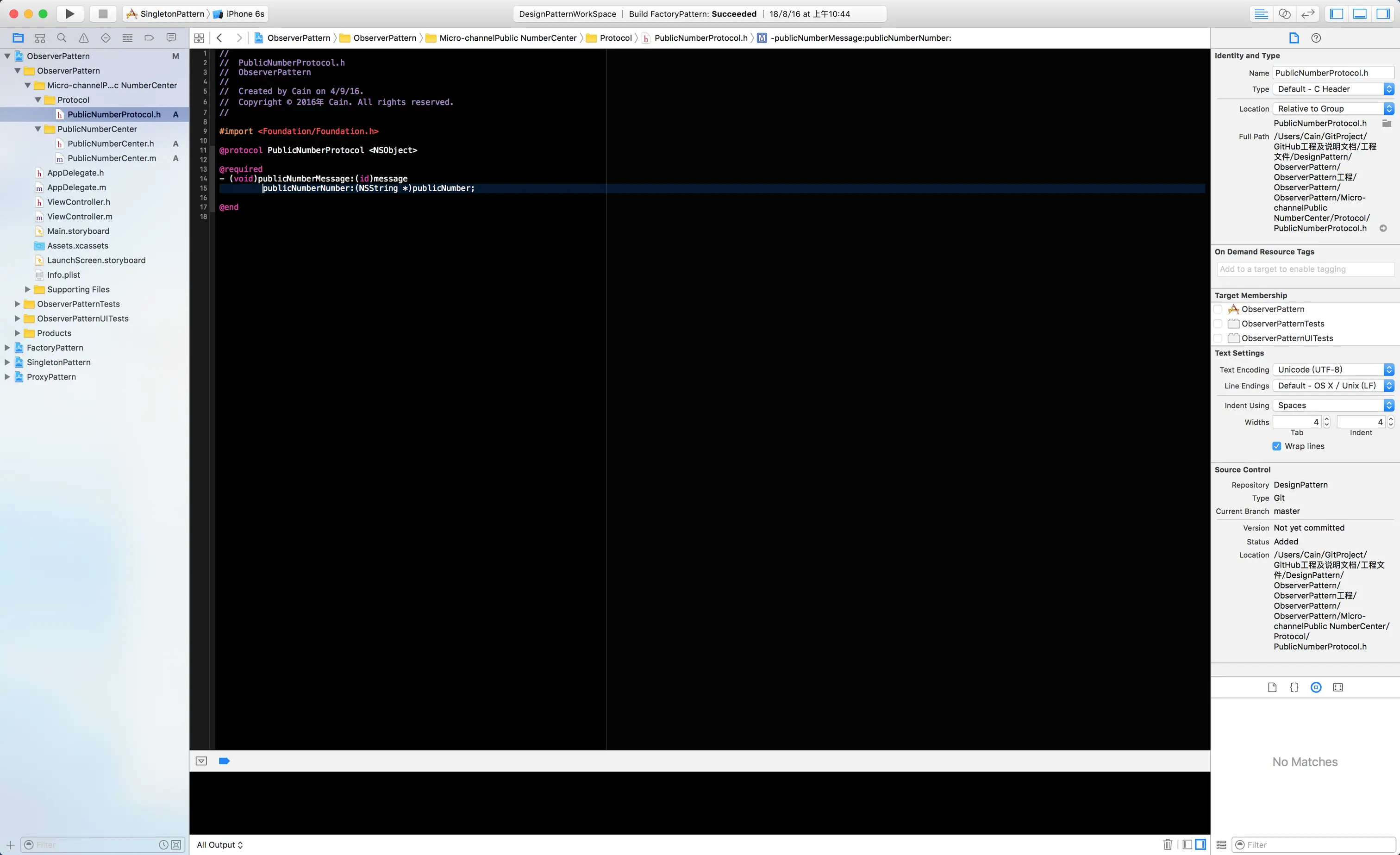Click the Run (play) button
Screen dimensions: 1400x855
coord(69,13)
